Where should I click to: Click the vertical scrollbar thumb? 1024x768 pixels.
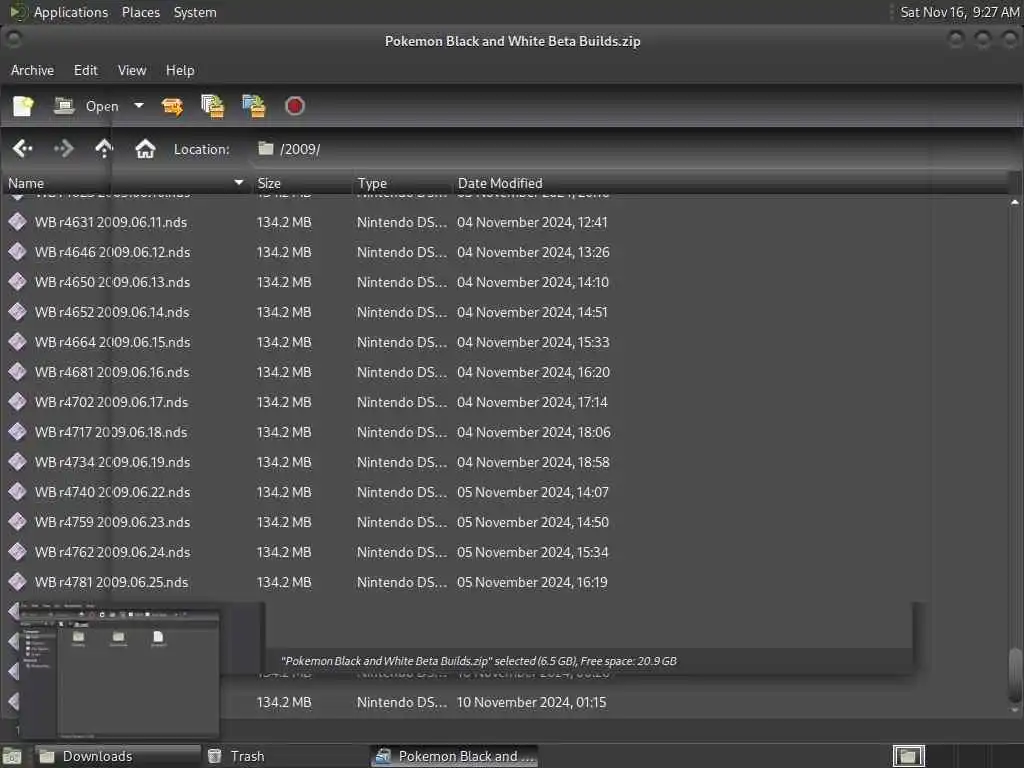[1015, 673]
